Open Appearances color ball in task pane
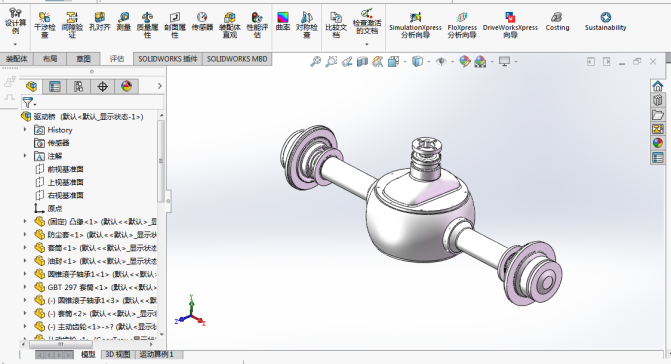Viewport: 671px width, 364px height. (x=658, y=143)
